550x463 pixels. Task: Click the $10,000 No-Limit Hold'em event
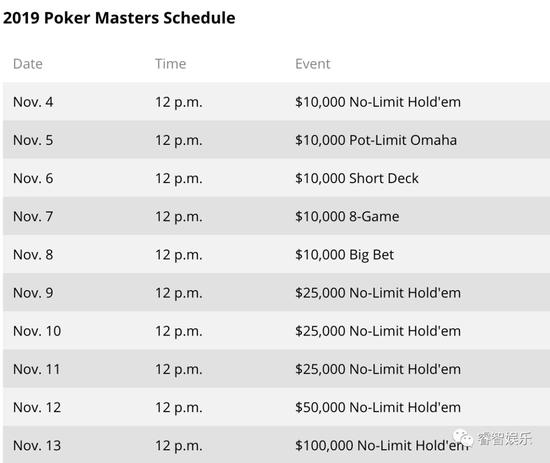click(x=378, y=102)
